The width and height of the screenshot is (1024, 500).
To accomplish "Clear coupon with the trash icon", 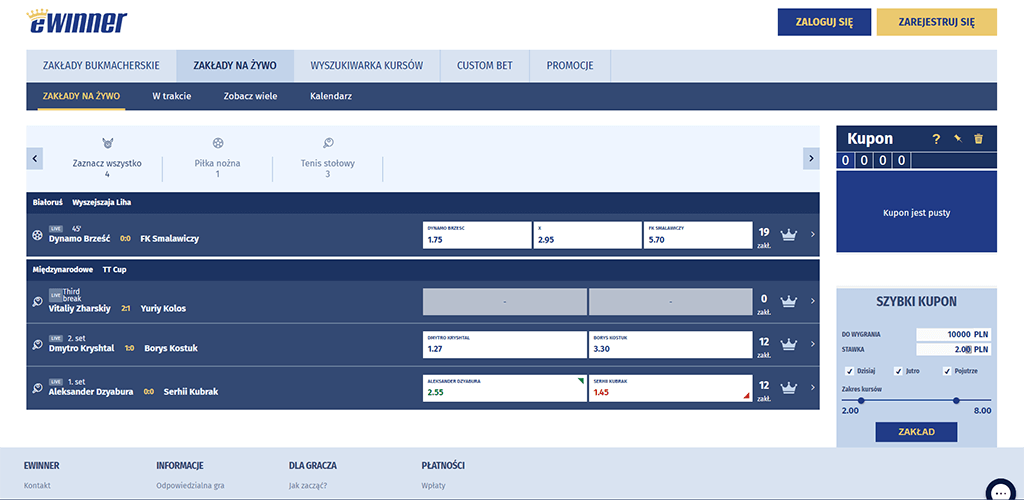I will pos(978,139).
